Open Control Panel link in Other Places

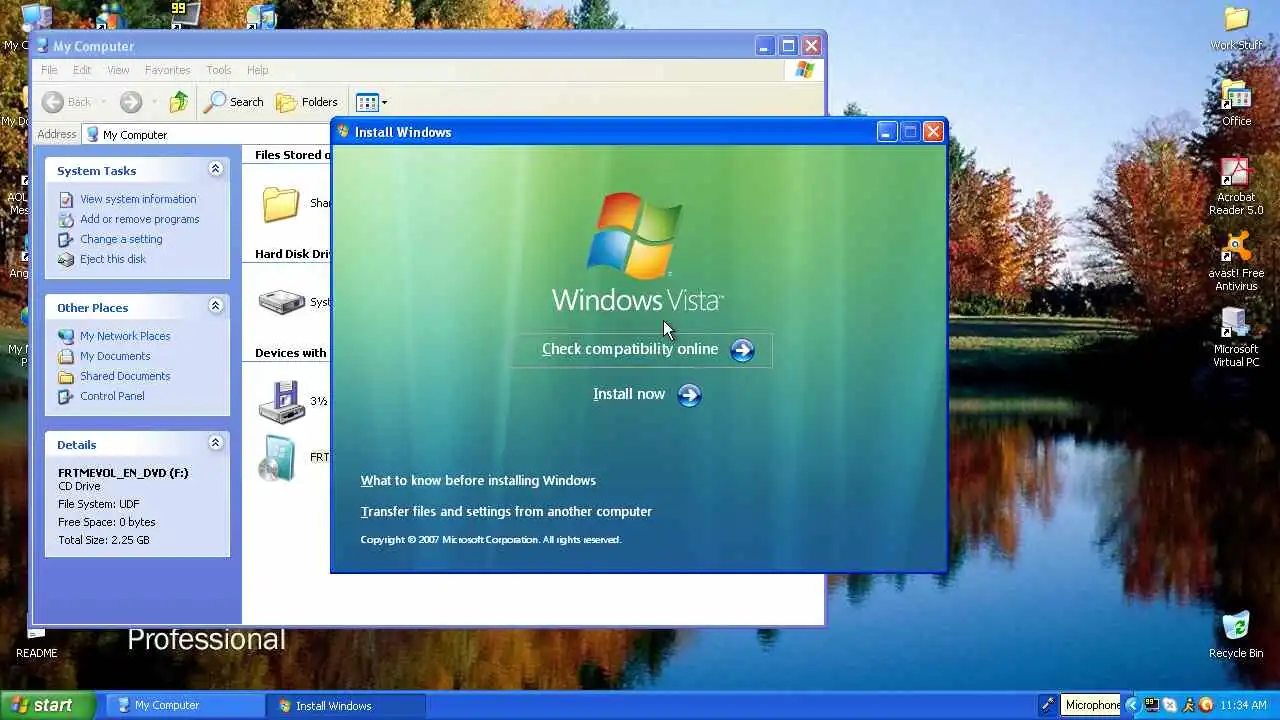point(112,396)
